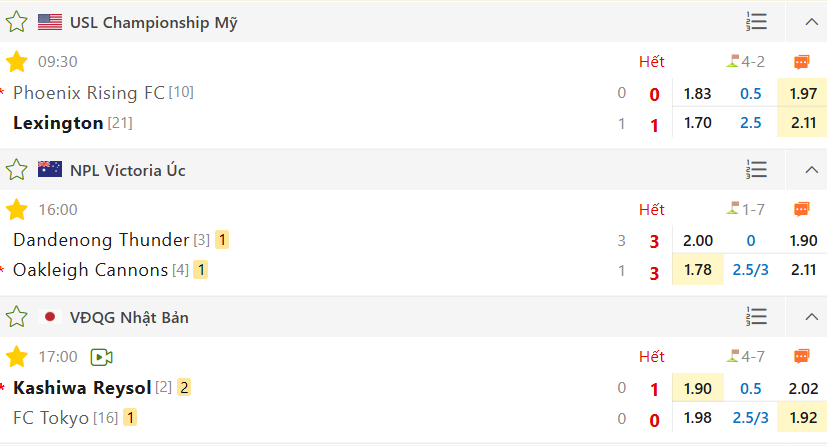827x446 pixels.
Task: Click corner flag icon showing 4-2
Action: pyautogui.click(x=733, y=62)
